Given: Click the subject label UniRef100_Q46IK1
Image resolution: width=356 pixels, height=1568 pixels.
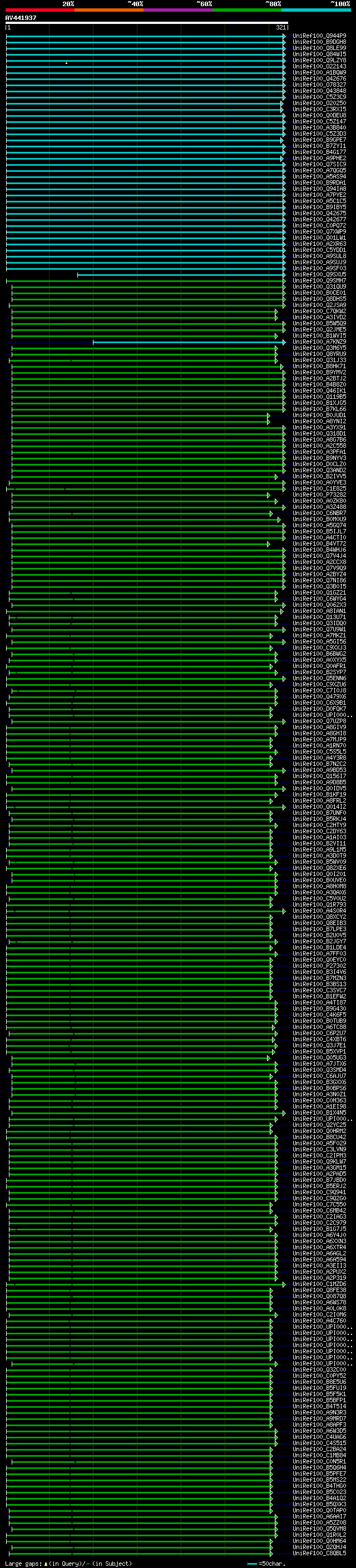Looking at the screenshot, I should (319, 391).
